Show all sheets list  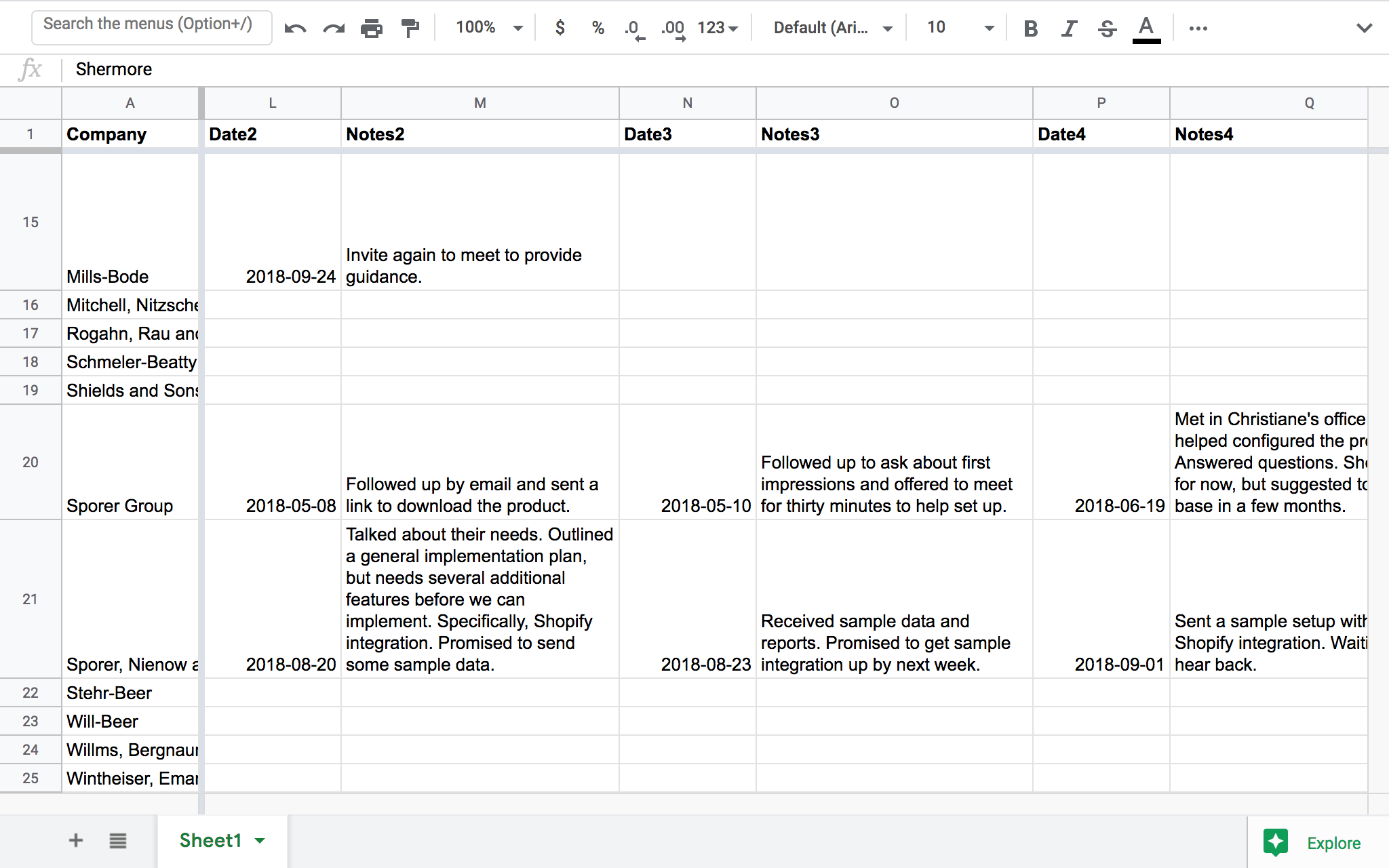coord(118,840)
